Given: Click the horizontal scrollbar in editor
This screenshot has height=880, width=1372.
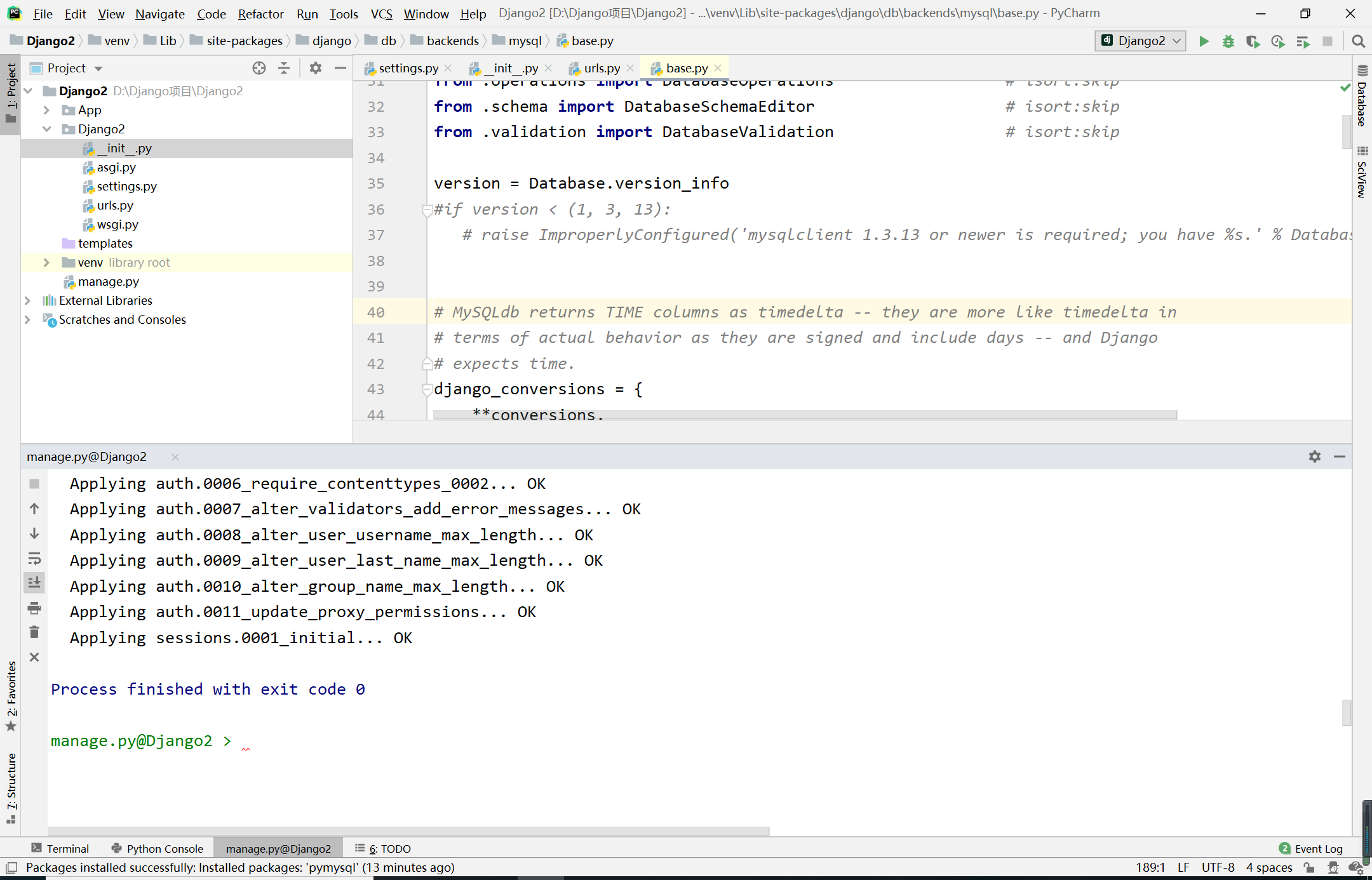Looking at the screenshot, I should (x=805, y=415).
